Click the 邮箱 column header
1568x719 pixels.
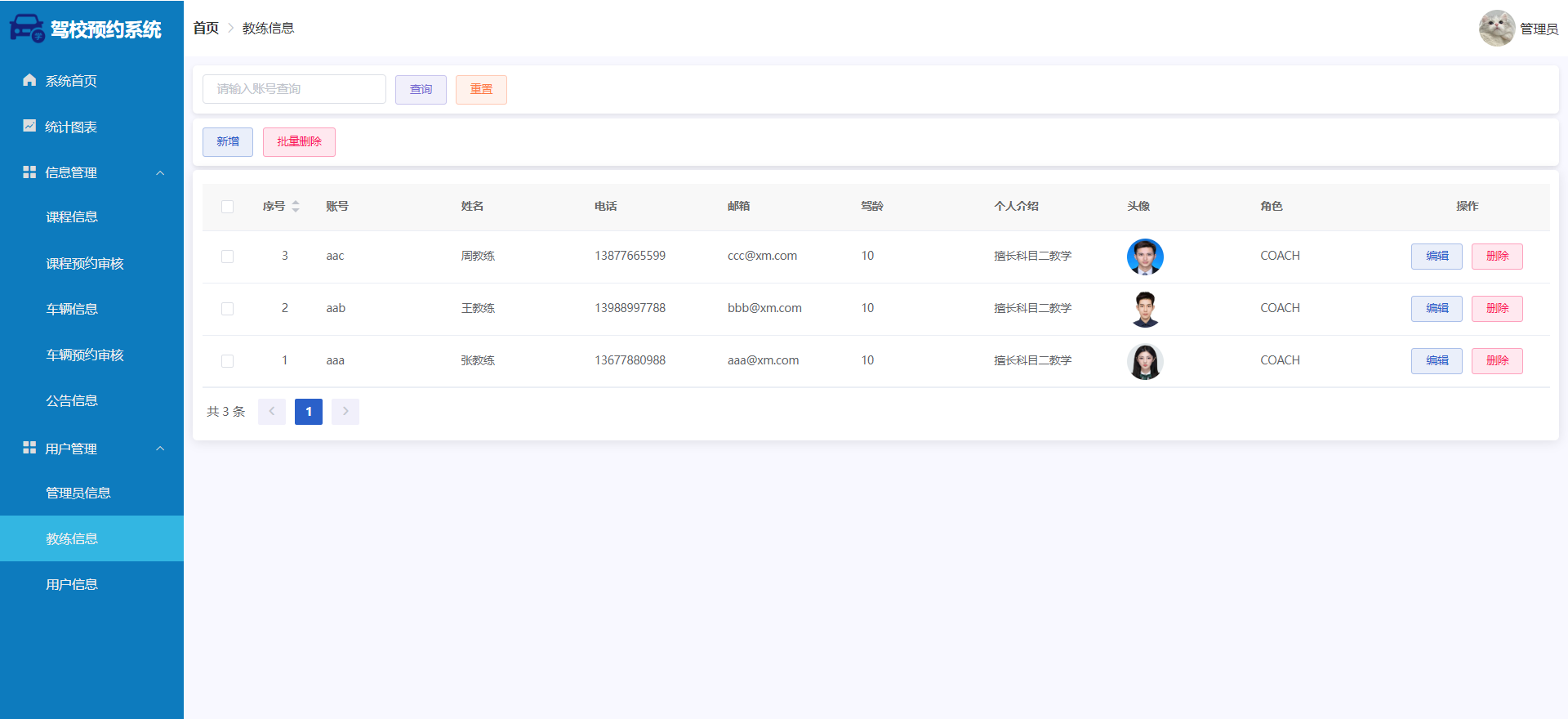(738, 206)
